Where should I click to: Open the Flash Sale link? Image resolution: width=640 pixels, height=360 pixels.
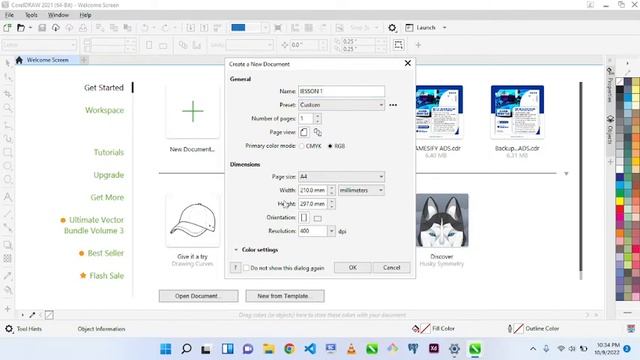[106, 276]
